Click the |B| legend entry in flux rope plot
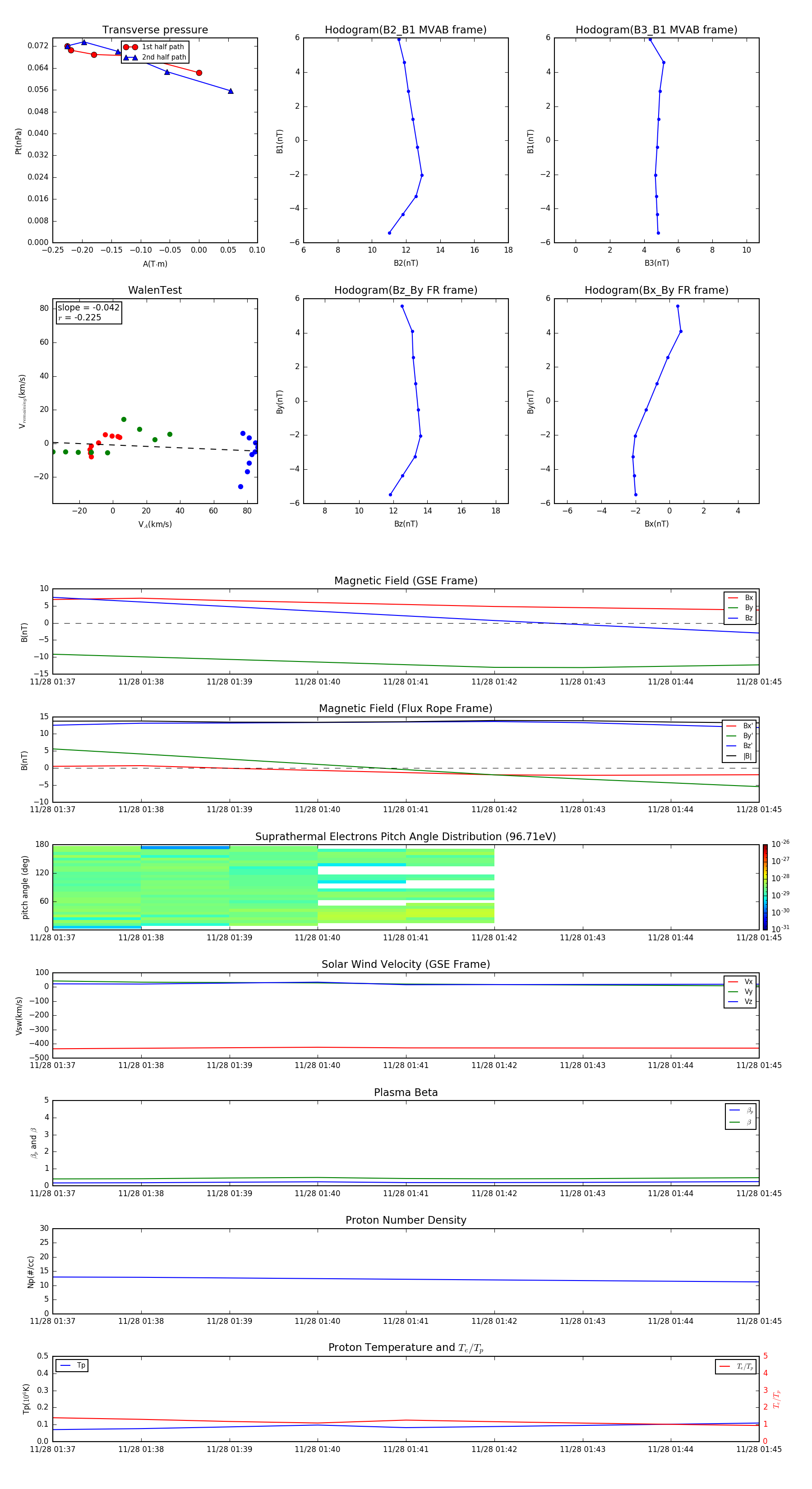 [x=739, y=756]
